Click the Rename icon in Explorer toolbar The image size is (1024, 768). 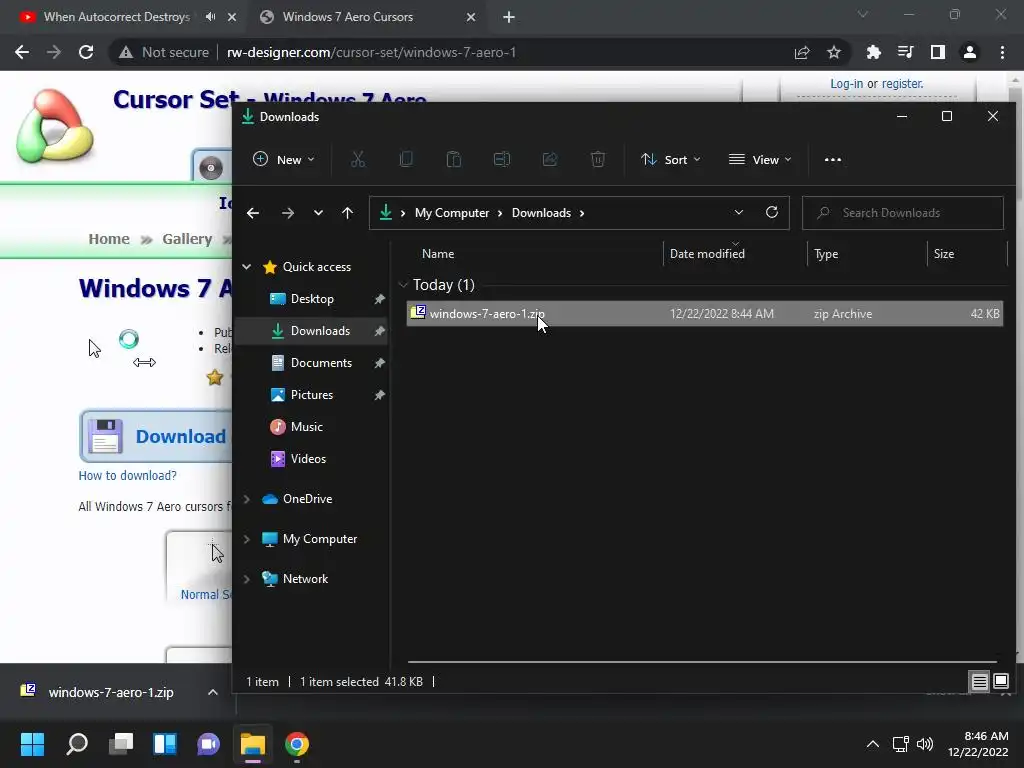502,159
